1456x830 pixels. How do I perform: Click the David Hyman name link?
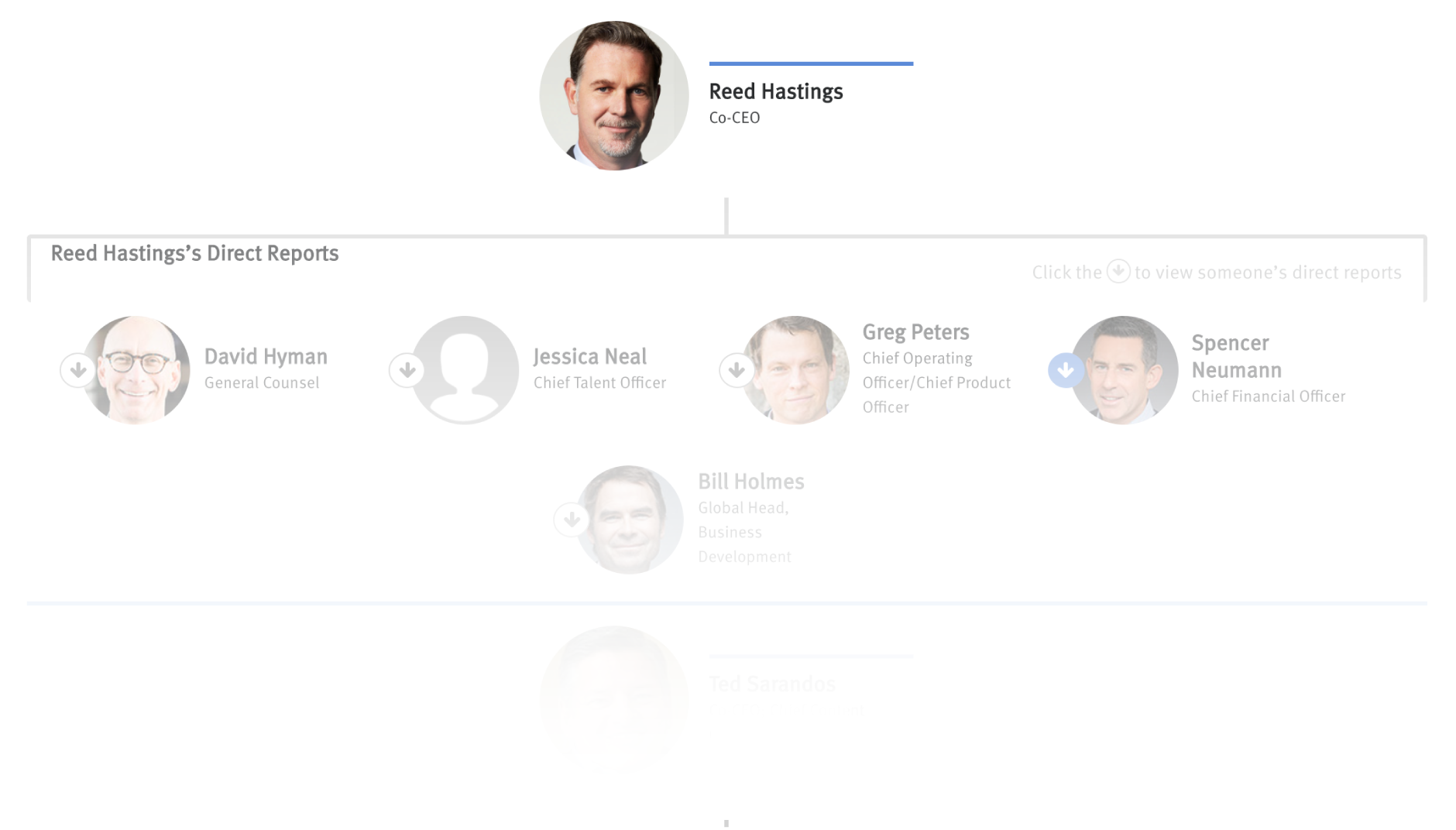click(x=266, y=356)
